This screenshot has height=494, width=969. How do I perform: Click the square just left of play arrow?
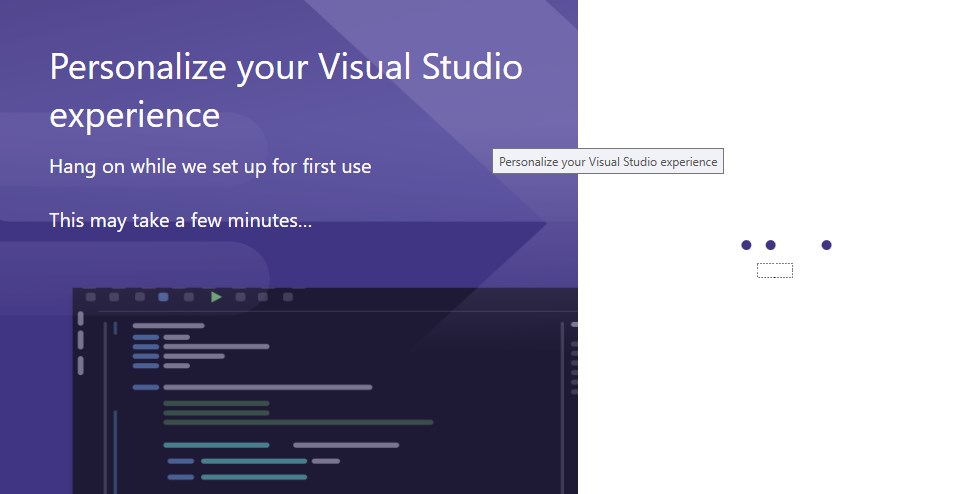[x=189, y=297]
